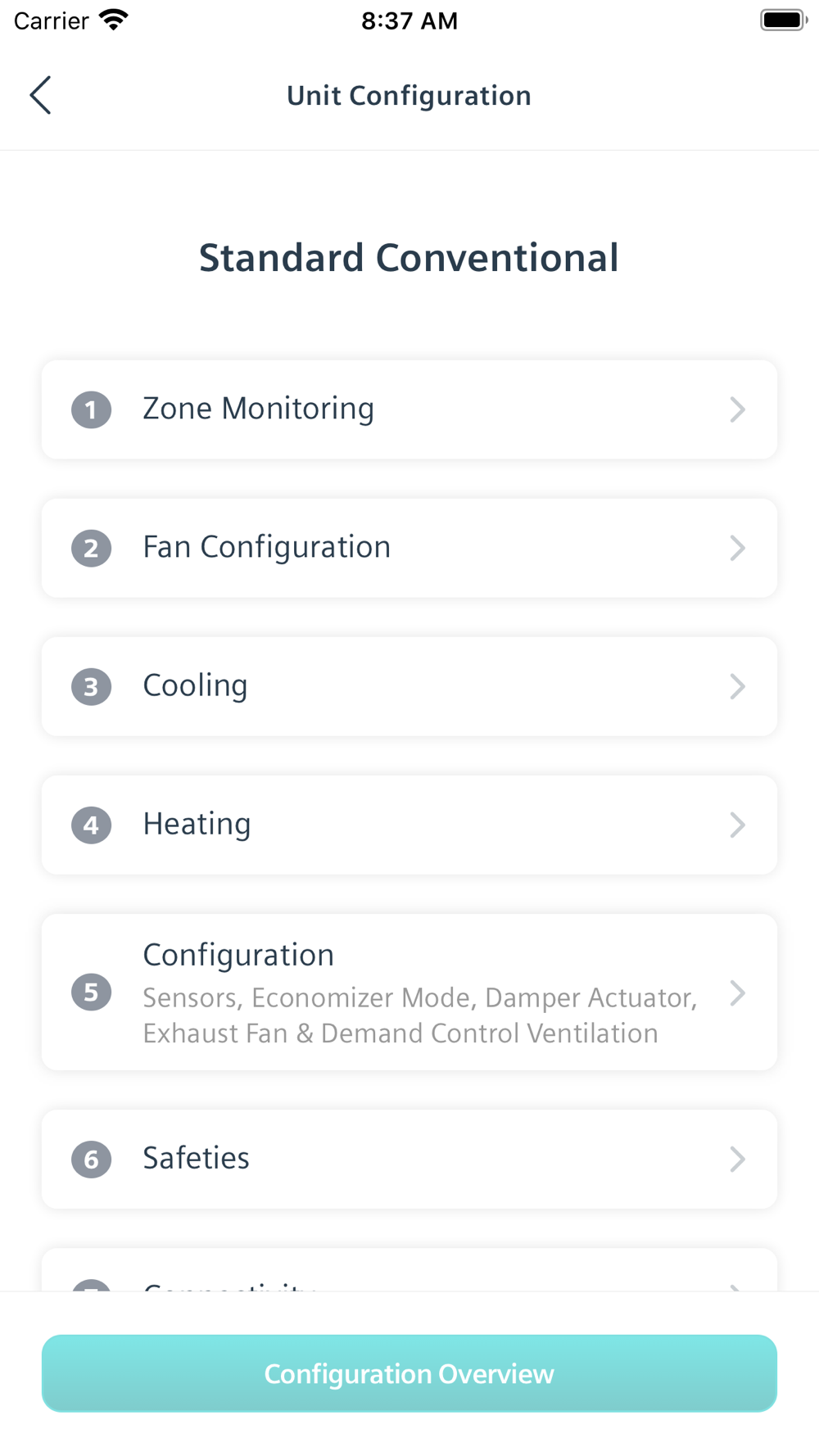Click the step 6 number badge
Viewport: 819px width, 1456px height.
(91, 1159)
